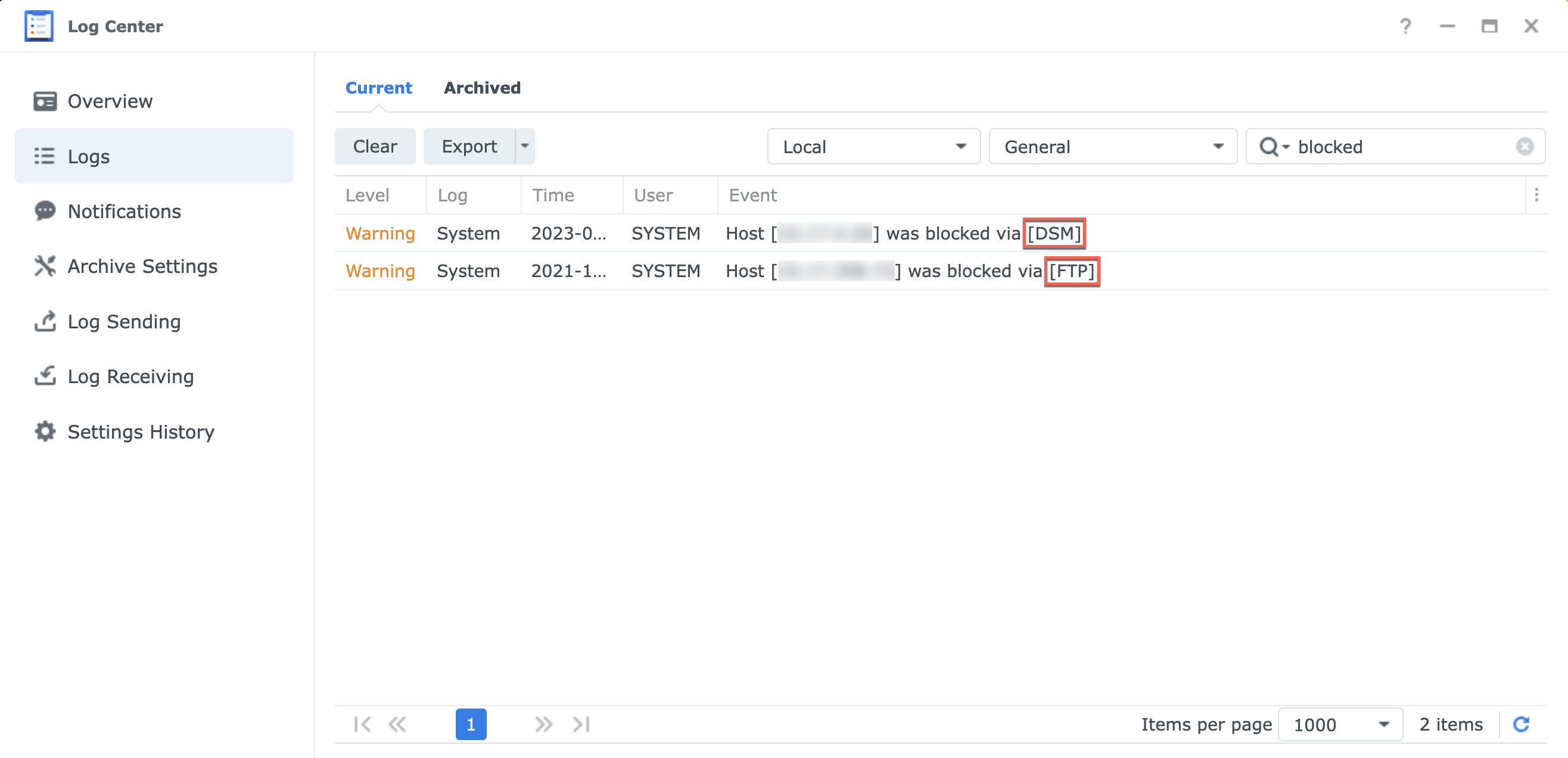Open the Log Center help

1406,26
